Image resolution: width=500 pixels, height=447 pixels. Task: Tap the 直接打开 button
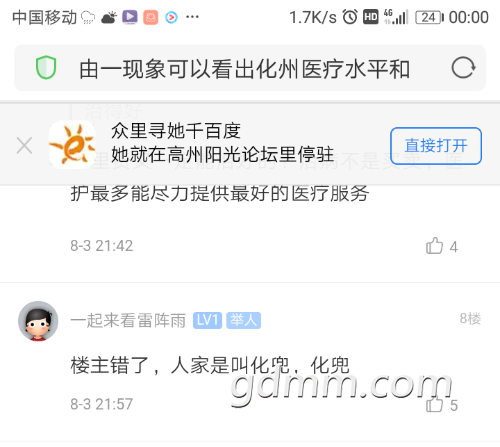click(436, 146)
